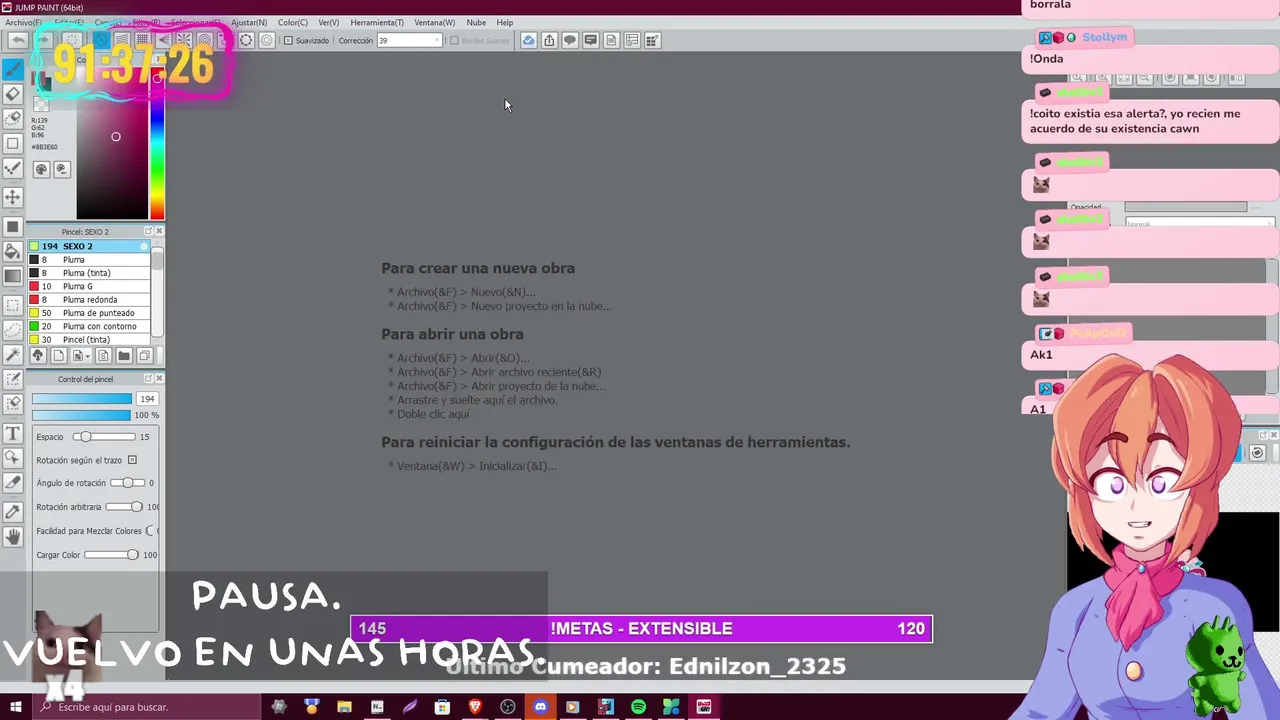Toggle Rotación según el trazo checkbox

point(132,460)
